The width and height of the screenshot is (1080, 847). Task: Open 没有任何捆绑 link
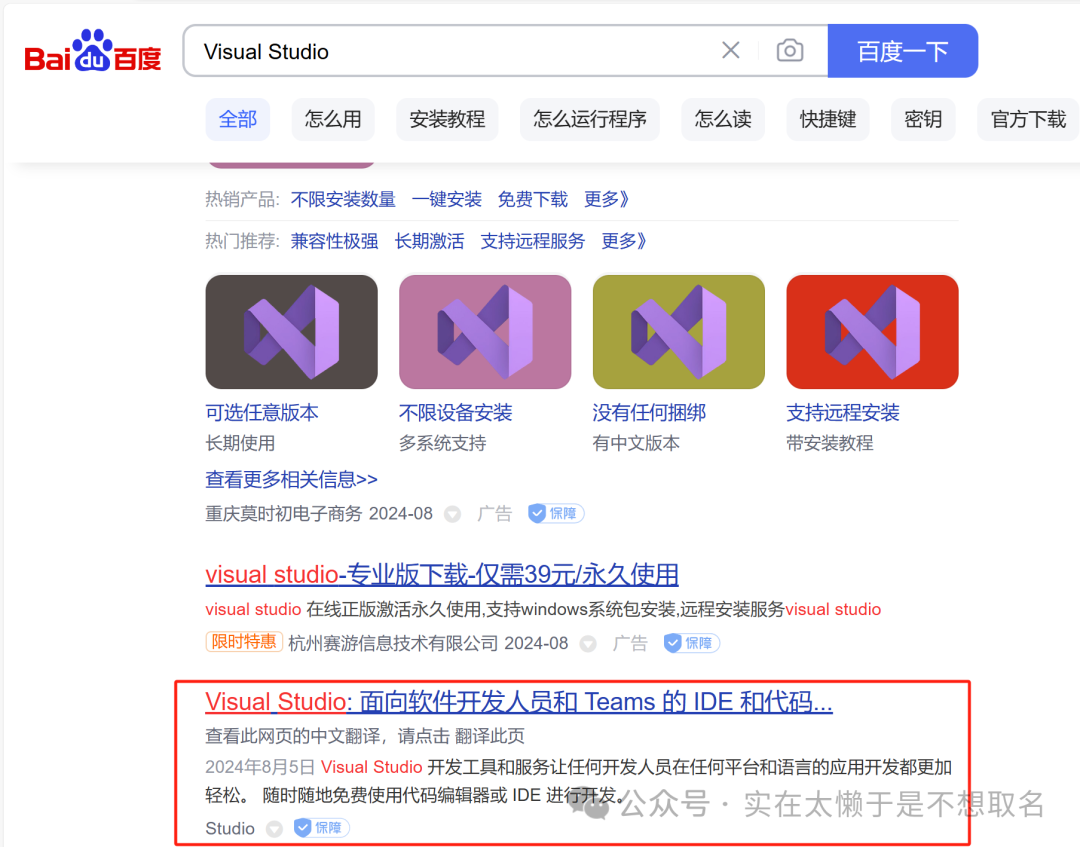649,412
